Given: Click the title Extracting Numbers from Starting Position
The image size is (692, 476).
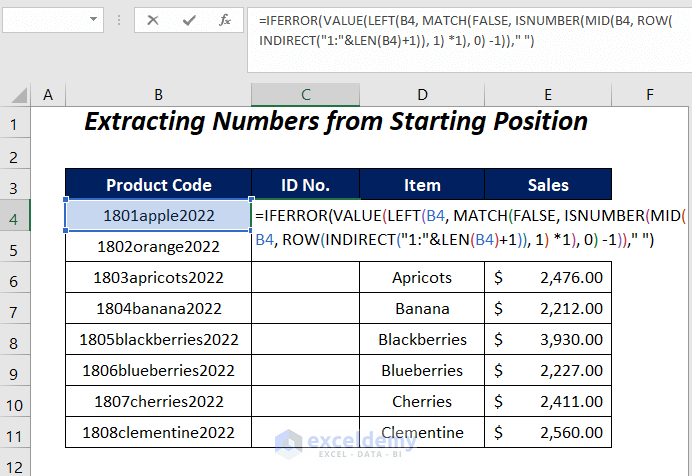Looking at the screenshot, I should (x=335, y=122).
